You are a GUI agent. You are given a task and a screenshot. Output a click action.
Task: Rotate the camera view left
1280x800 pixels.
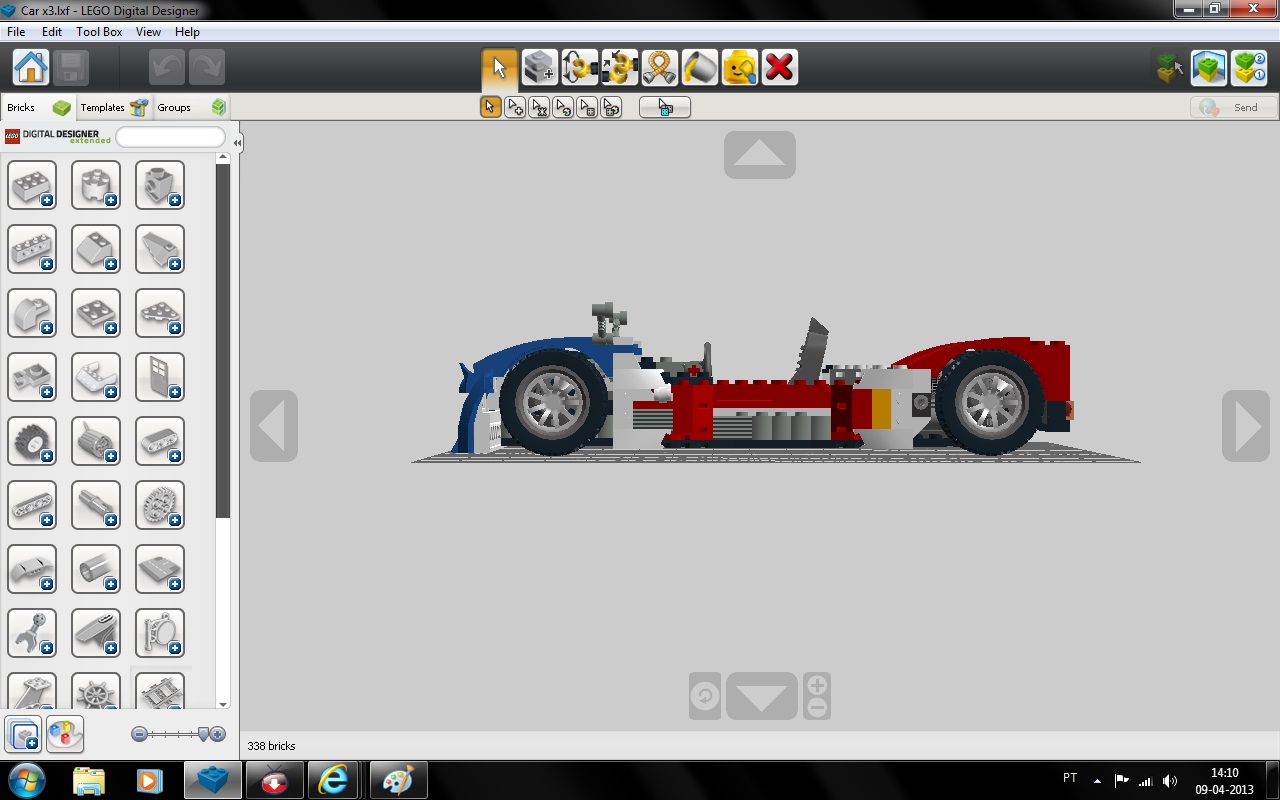274,426
